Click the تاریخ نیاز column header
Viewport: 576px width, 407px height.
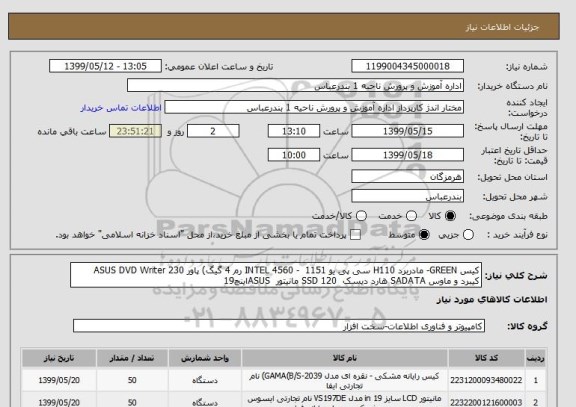pos(59,358)
